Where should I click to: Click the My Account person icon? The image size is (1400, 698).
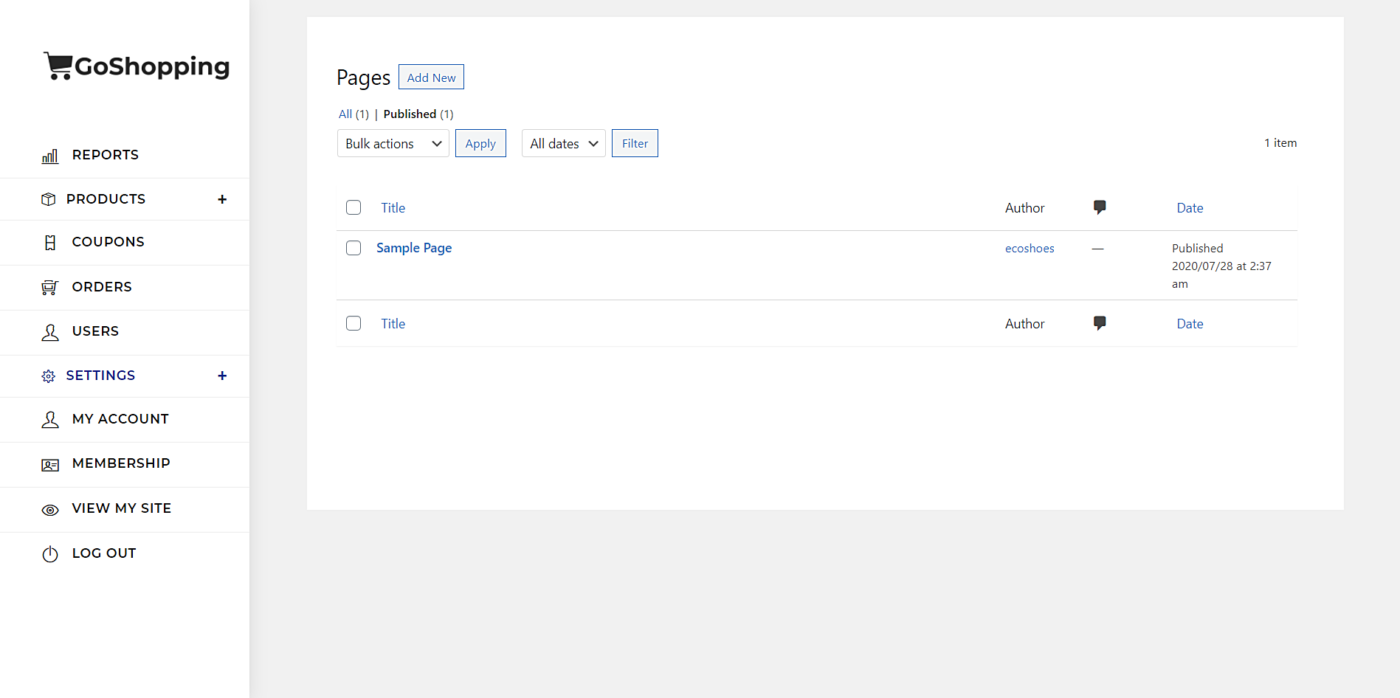point(50,420)
